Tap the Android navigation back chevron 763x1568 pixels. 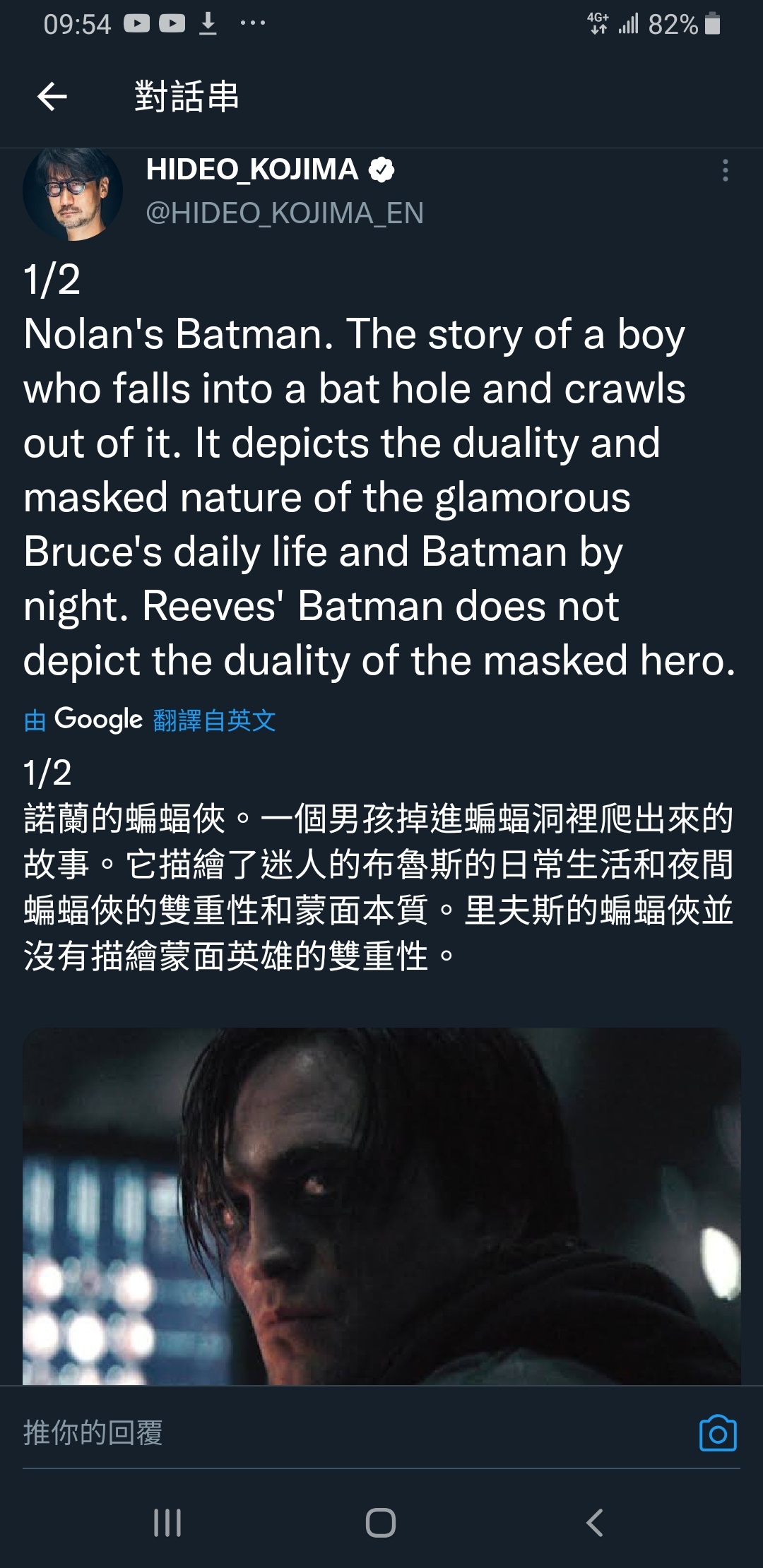(x=595, y=1522)
